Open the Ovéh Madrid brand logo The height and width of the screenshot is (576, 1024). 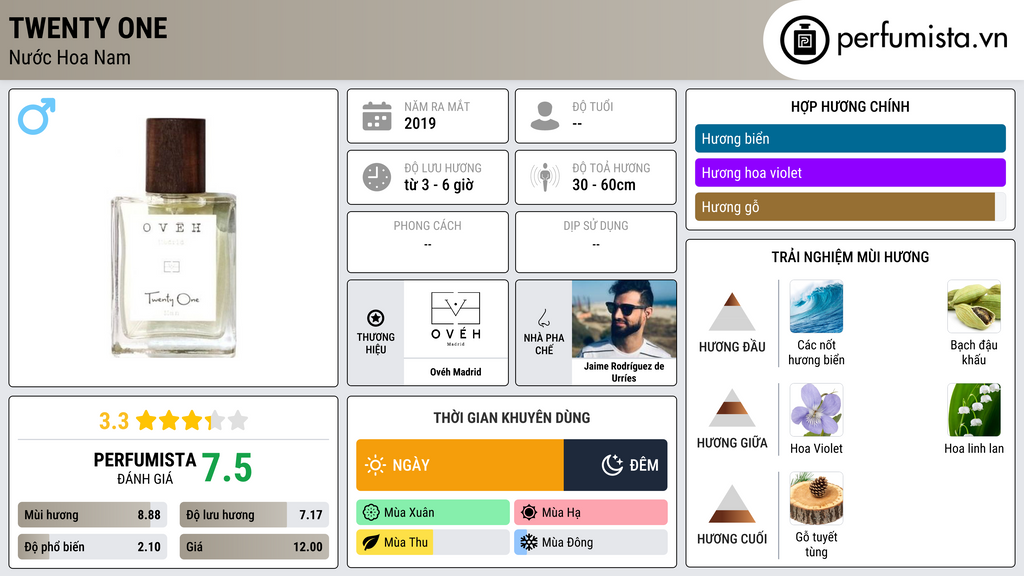point(456,319)
